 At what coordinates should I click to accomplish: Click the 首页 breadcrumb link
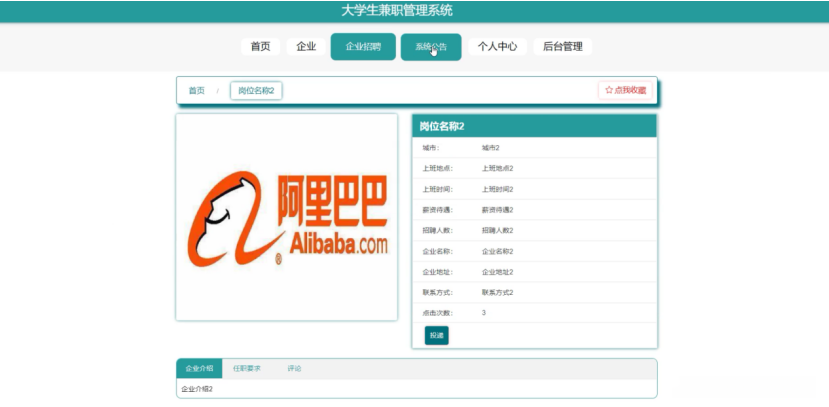pyautogui.click(x=197, y=90)
